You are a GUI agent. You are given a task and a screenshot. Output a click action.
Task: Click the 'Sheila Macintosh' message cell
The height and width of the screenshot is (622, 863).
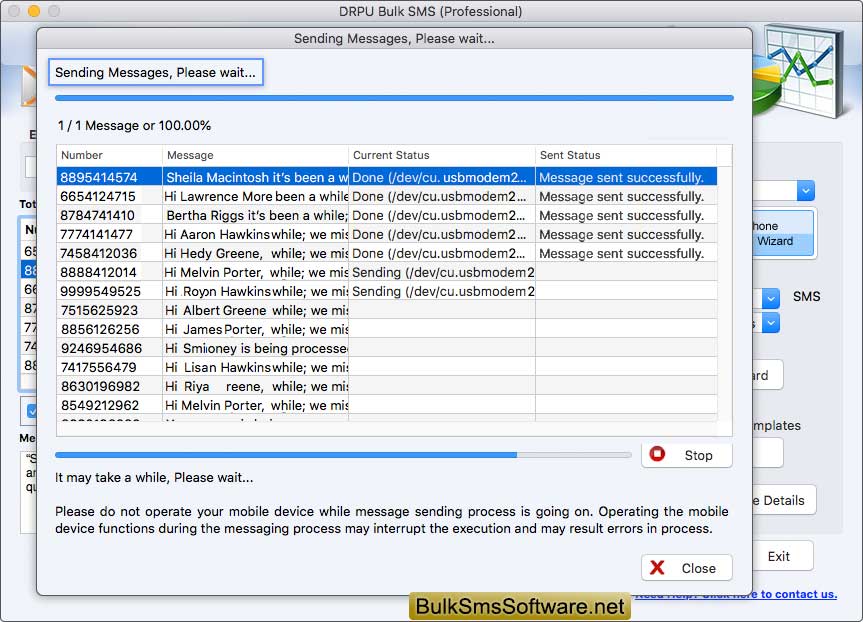click(x=256, y=177)
